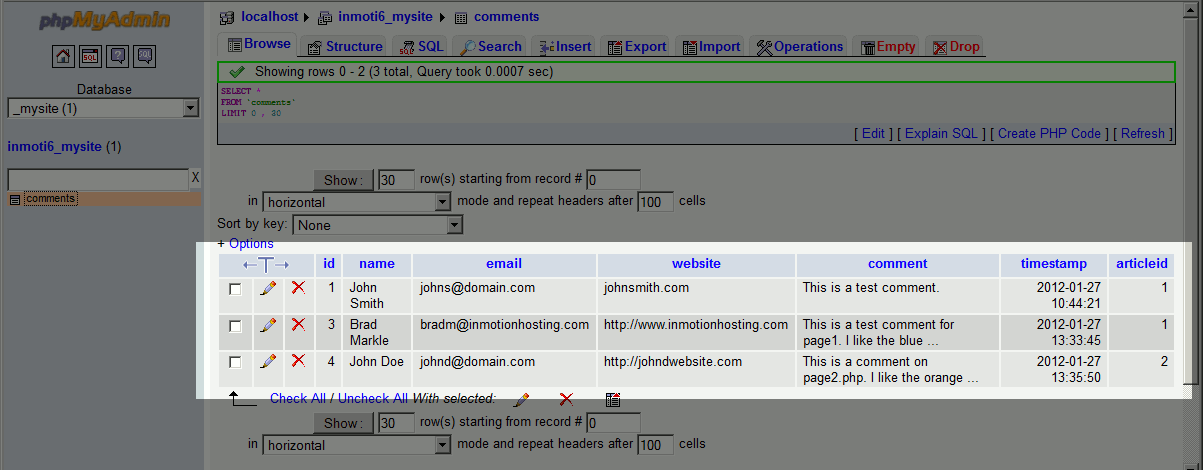Open the Export tab

pos(636,46)
